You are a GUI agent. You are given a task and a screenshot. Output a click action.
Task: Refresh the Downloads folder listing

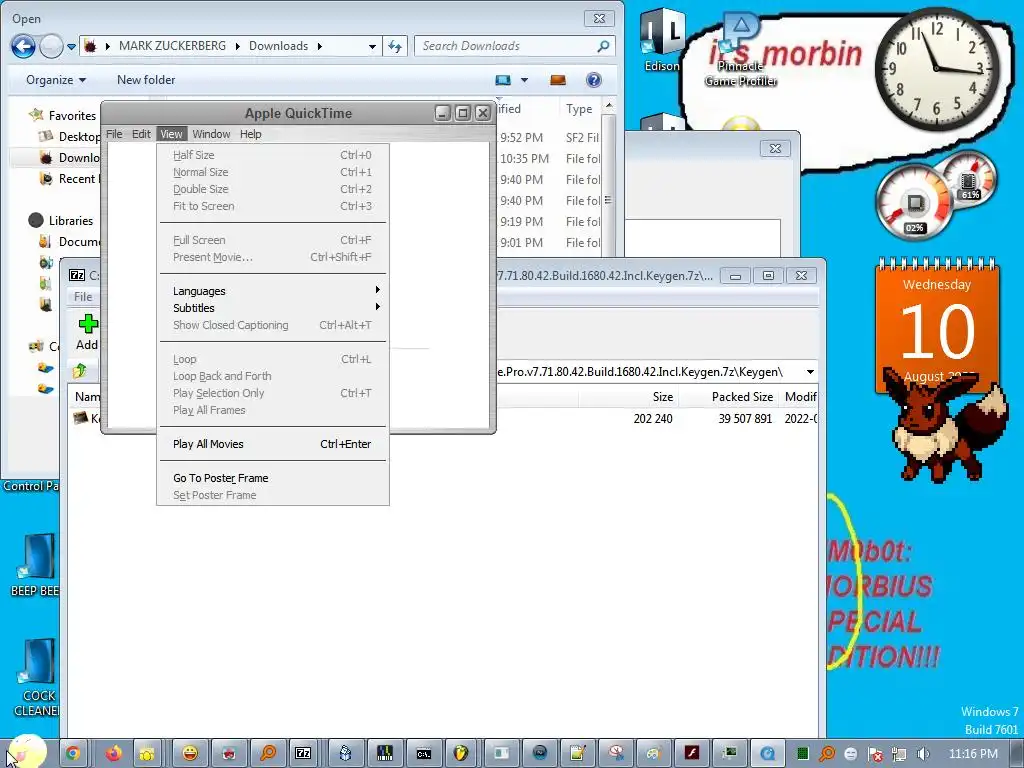coord(395,46)
